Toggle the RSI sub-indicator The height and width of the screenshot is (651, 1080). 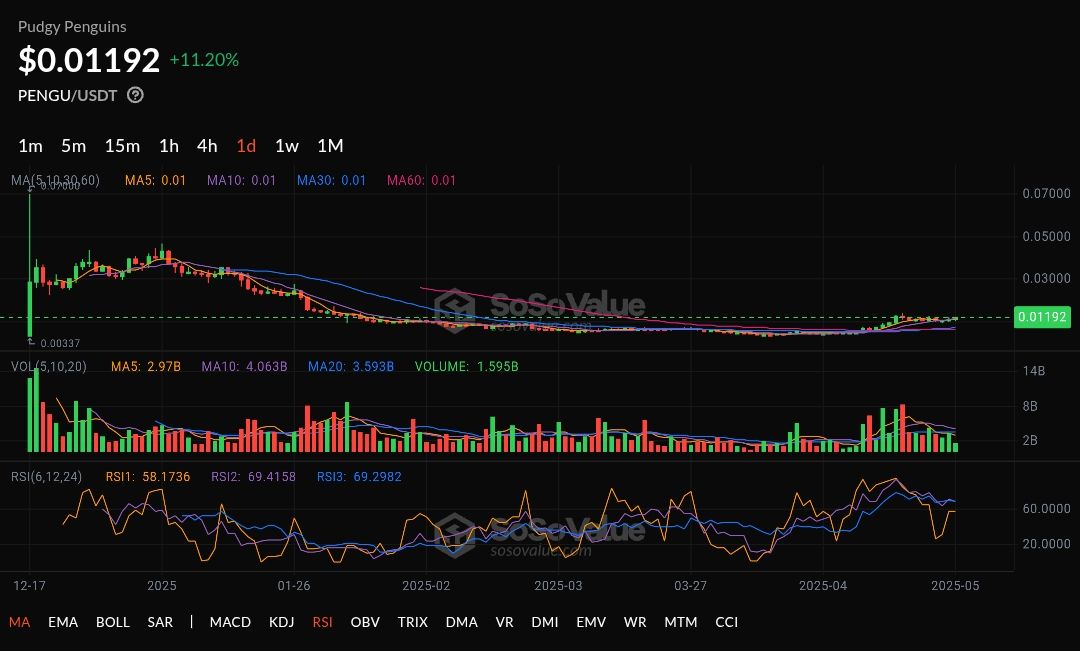(322, 622)
